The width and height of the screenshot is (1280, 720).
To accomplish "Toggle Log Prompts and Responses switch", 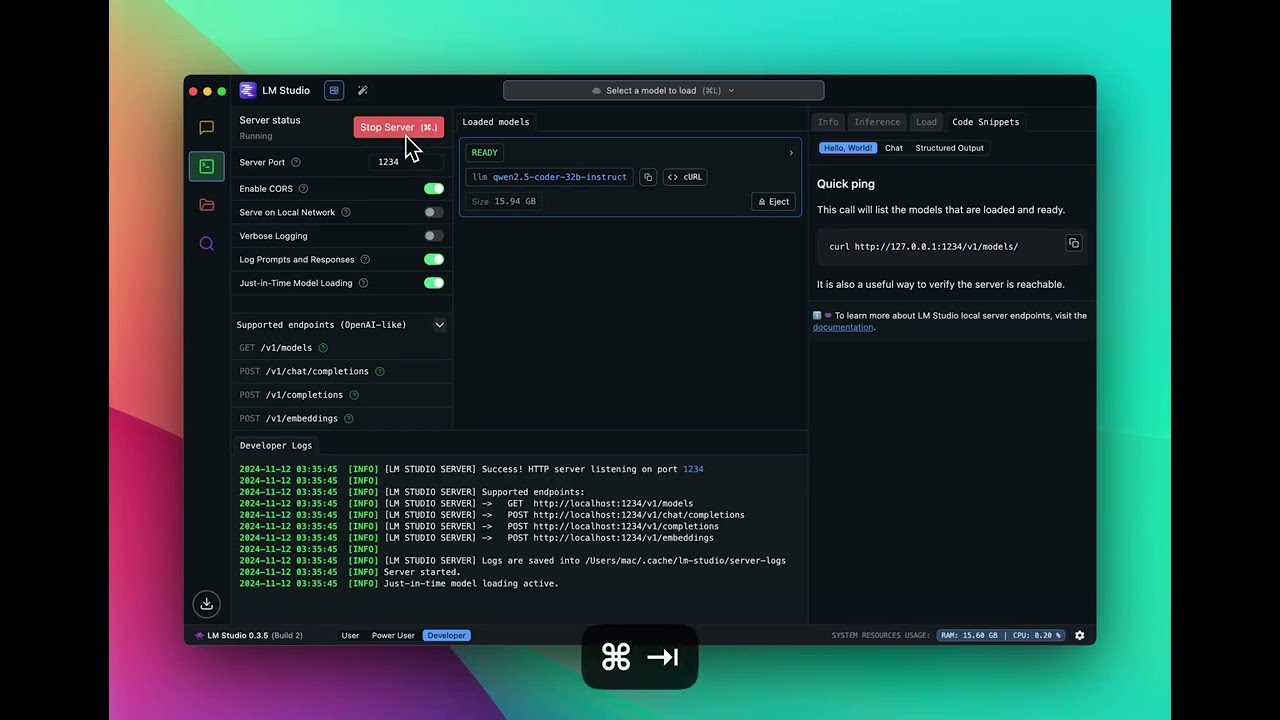I will [x=434, y=260].
